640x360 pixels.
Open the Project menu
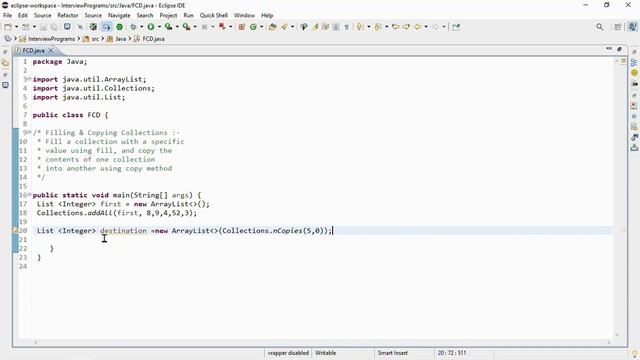tap(168, 16)
